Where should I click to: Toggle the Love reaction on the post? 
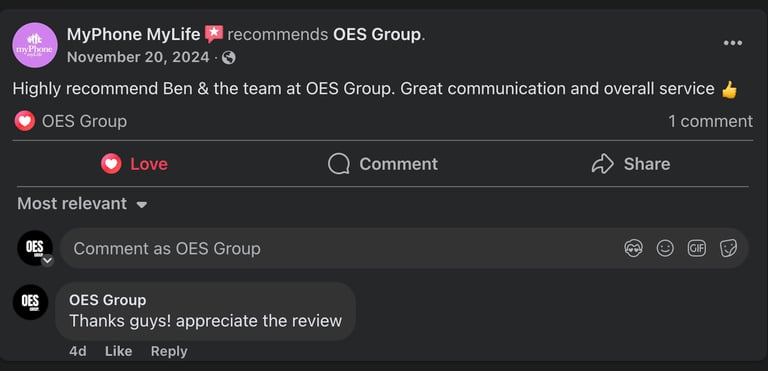[x=134, y=164]
